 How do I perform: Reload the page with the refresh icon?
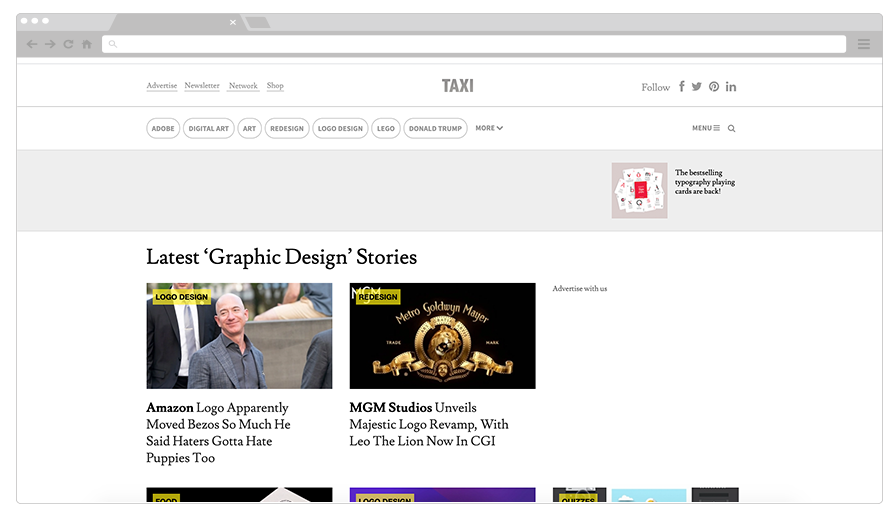pyautogui.click(x=68, y=44)
